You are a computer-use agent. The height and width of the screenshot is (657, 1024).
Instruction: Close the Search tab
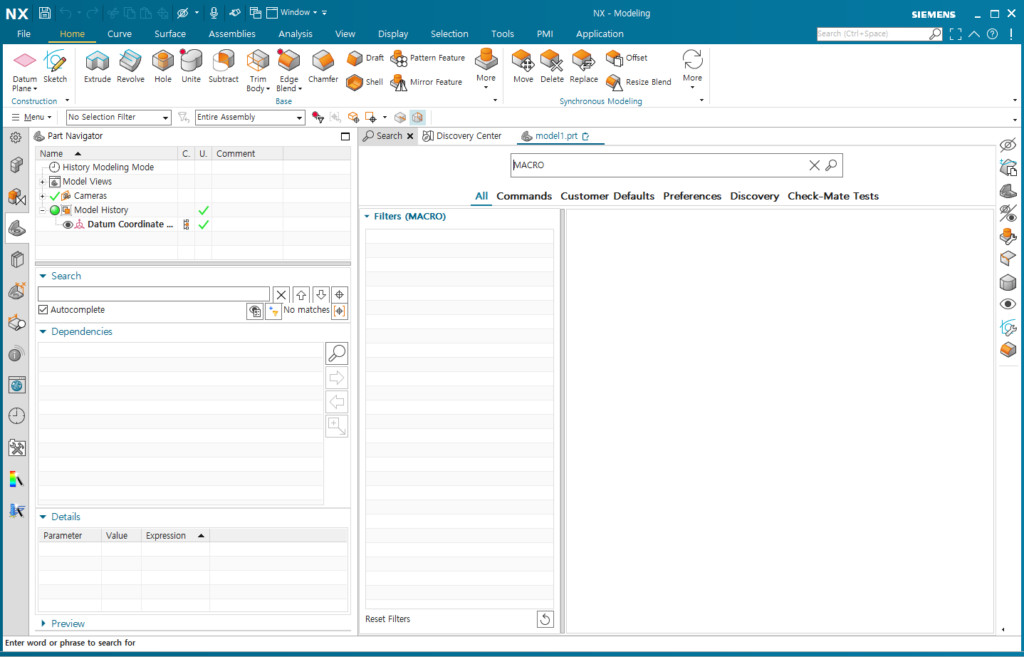[x=410, y=136]
